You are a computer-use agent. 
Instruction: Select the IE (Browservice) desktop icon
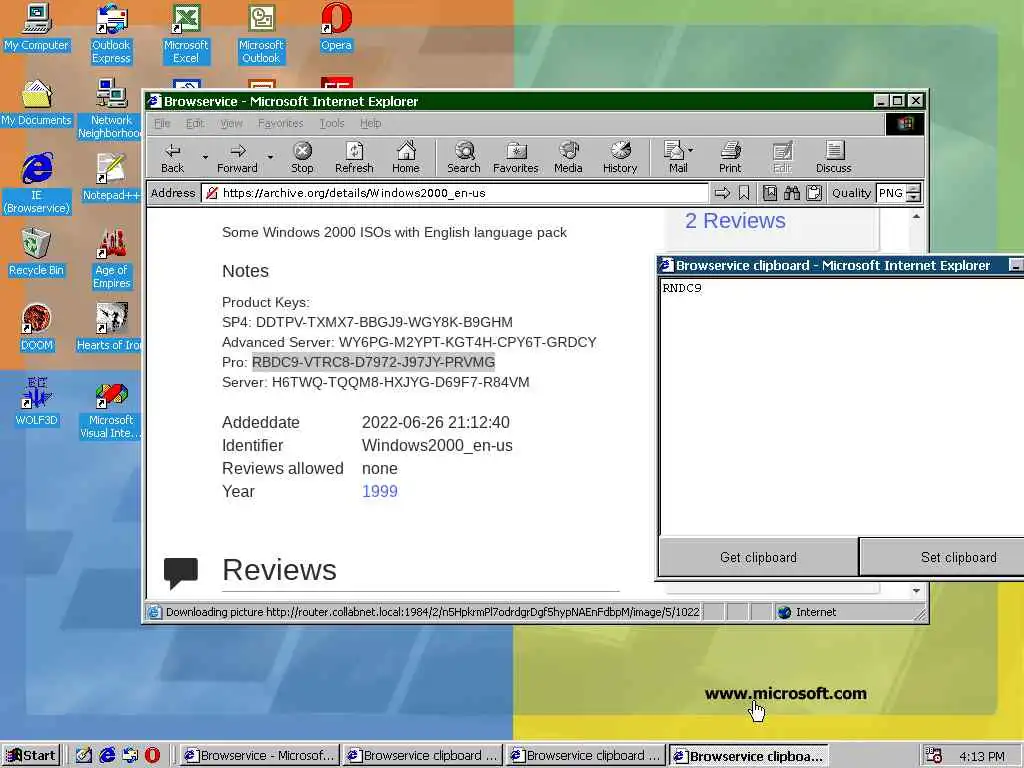point(37,184)
